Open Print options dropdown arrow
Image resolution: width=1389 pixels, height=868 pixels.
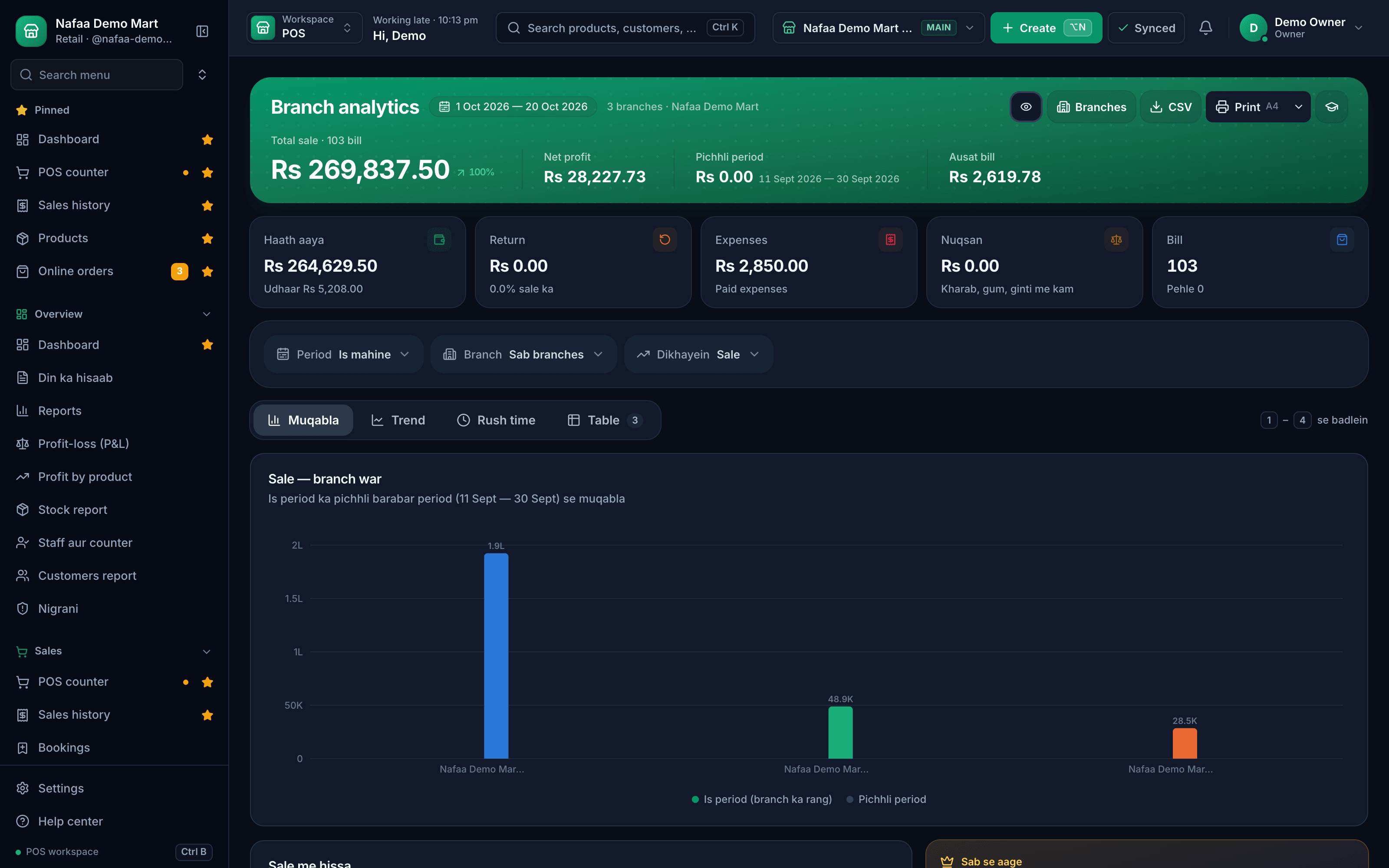tap(1298, 107)
